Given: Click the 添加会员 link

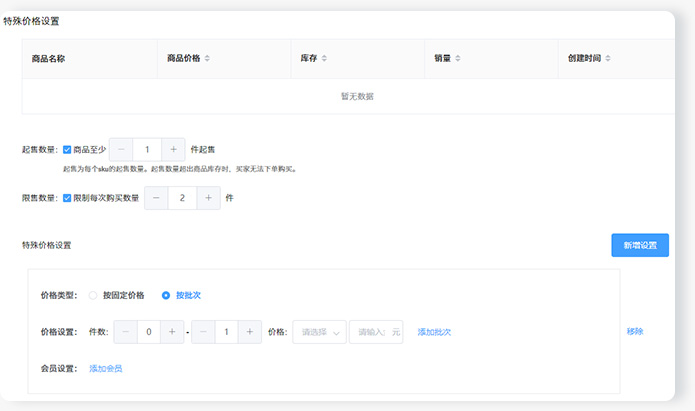Looking at the screenshot, I should 106,369.
